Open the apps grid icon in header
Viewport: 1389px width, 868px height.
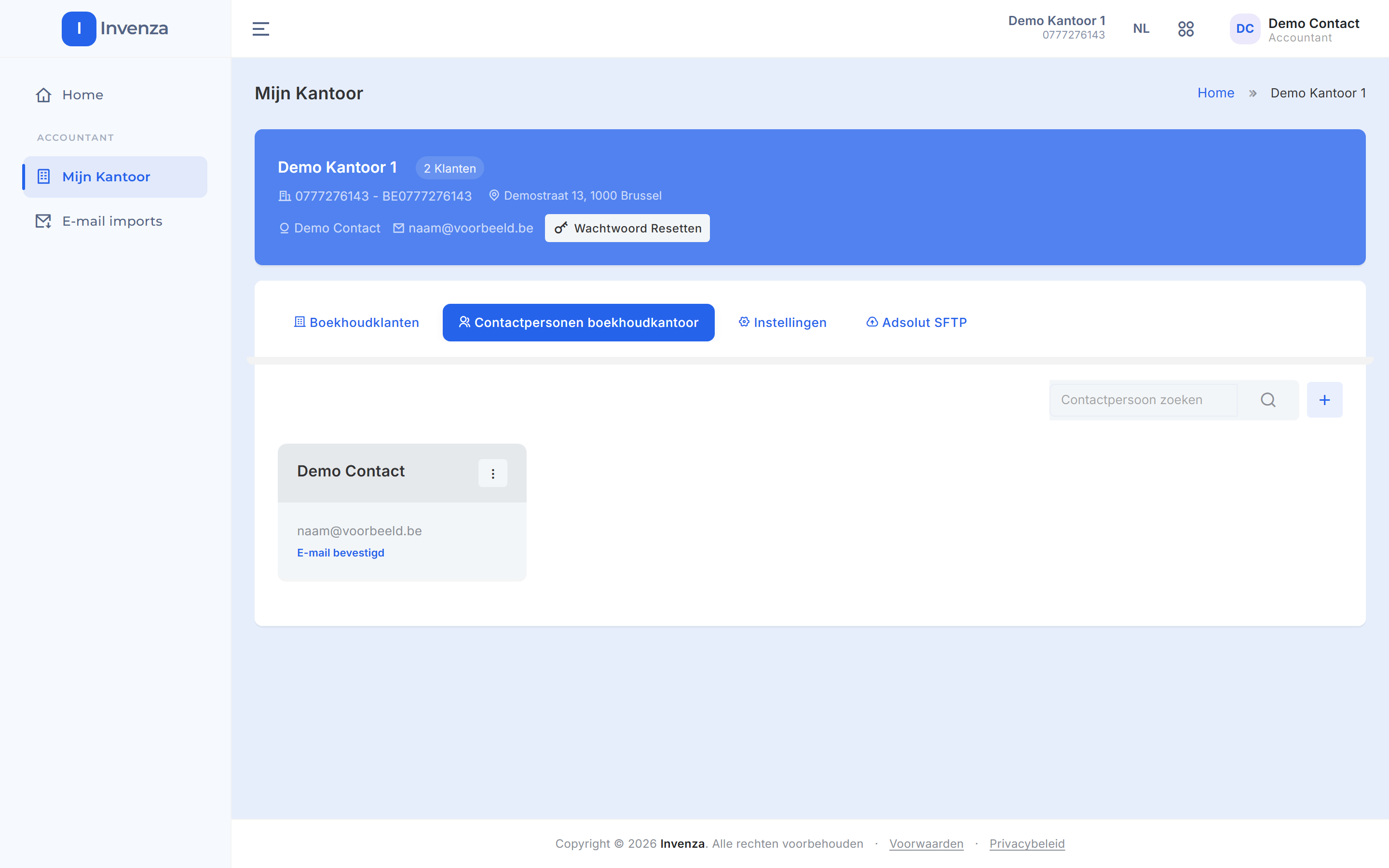[1186, 29]
